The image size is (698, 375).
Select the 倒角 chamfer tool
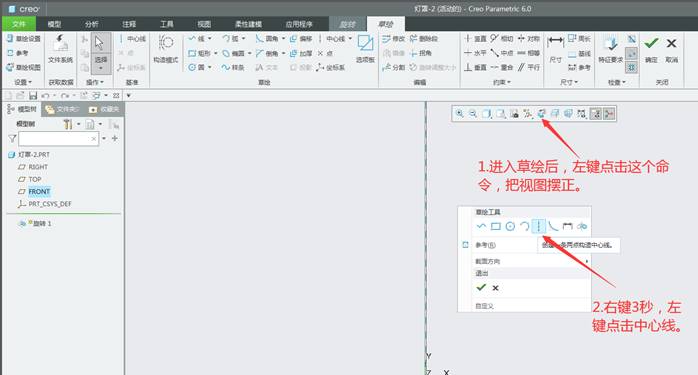click(x=267, y=53)
